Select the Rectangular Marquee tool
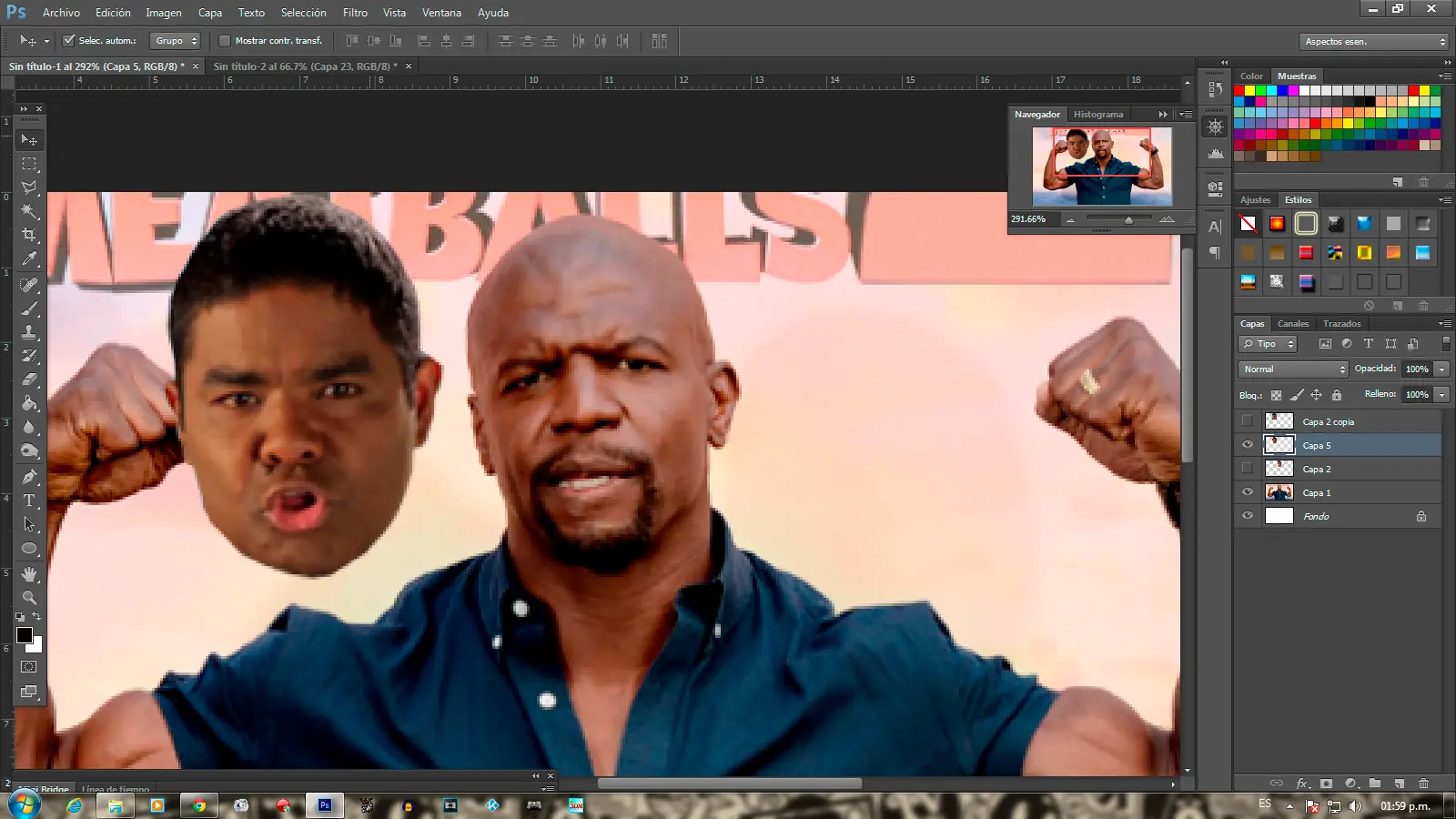 coord(29,164)
